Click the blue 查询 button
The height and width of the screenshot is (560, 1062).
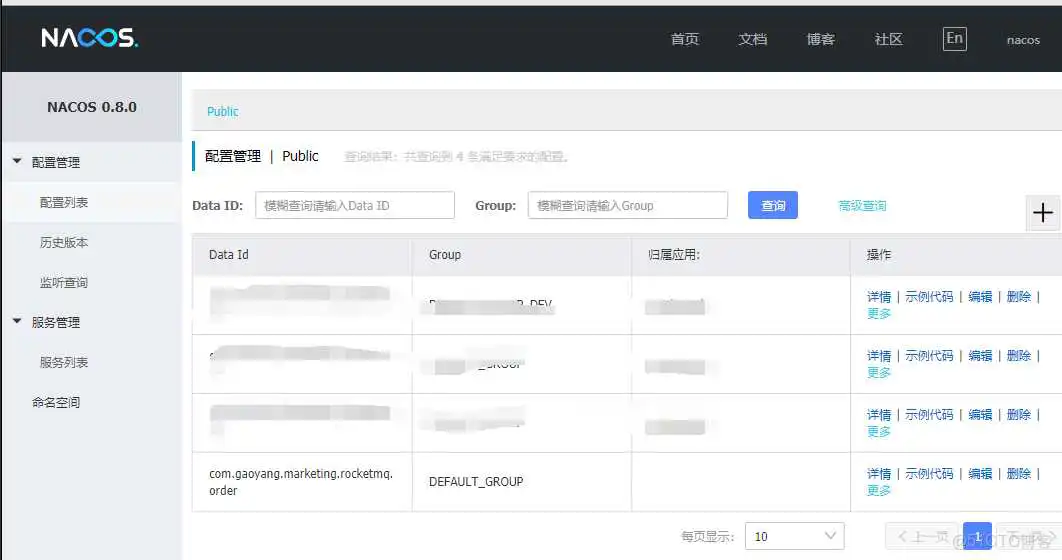[x=773, y=205]
